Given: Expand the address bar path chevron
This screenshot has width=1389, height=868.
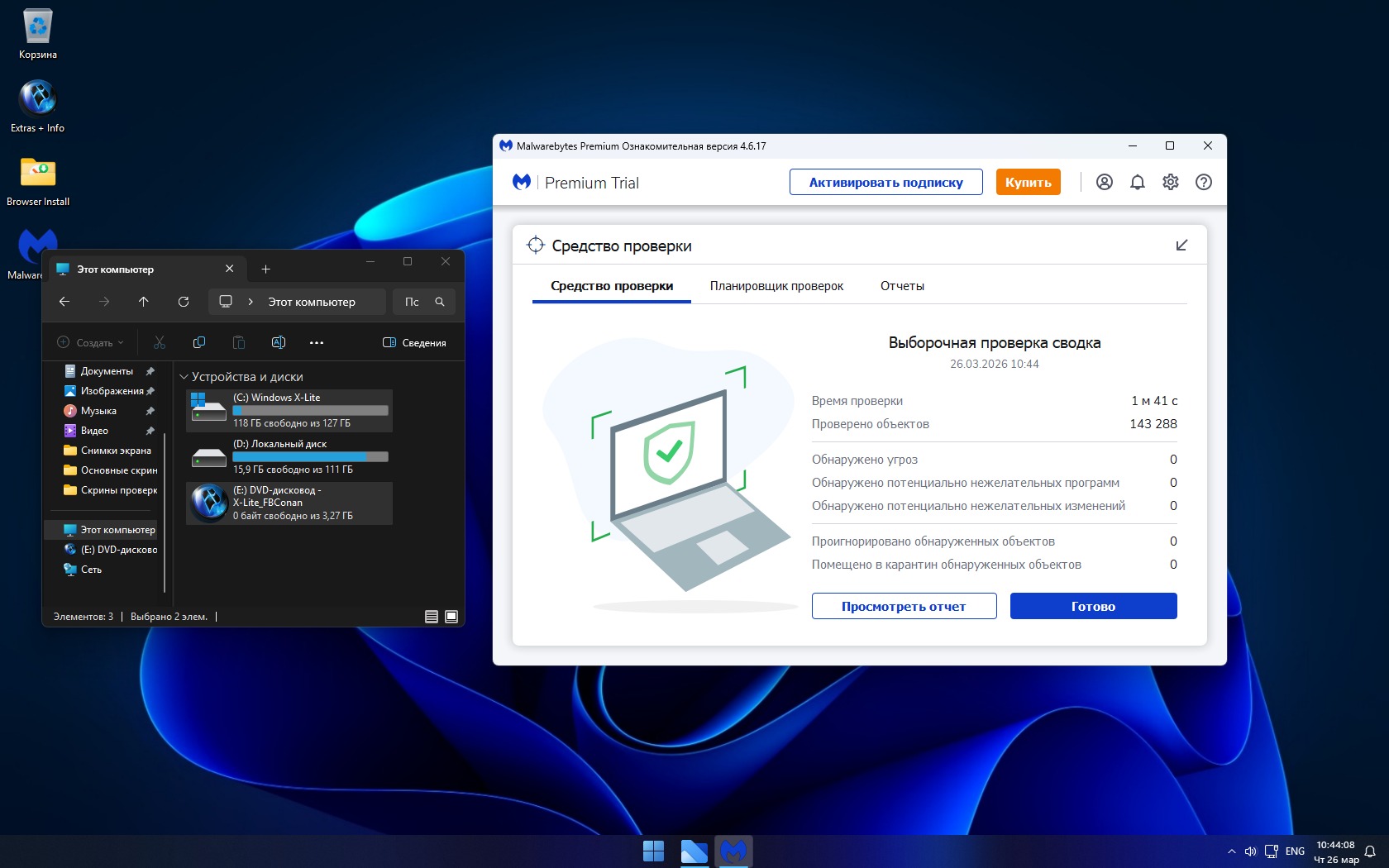Looking at the screenshot, I should (251, 302).
